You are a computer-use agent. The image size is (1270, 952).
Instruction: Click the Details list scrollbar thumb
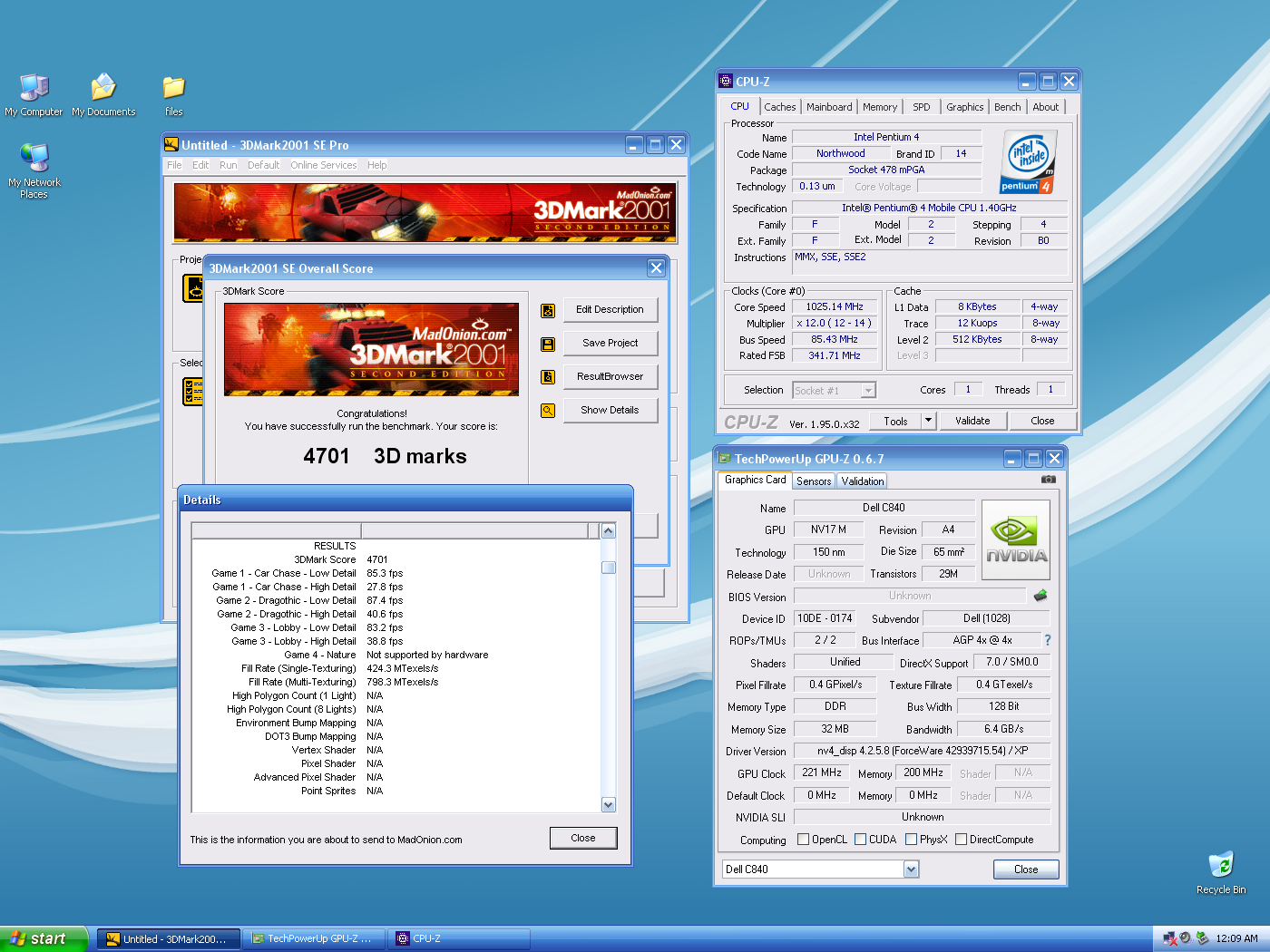(x=609, y=568)
